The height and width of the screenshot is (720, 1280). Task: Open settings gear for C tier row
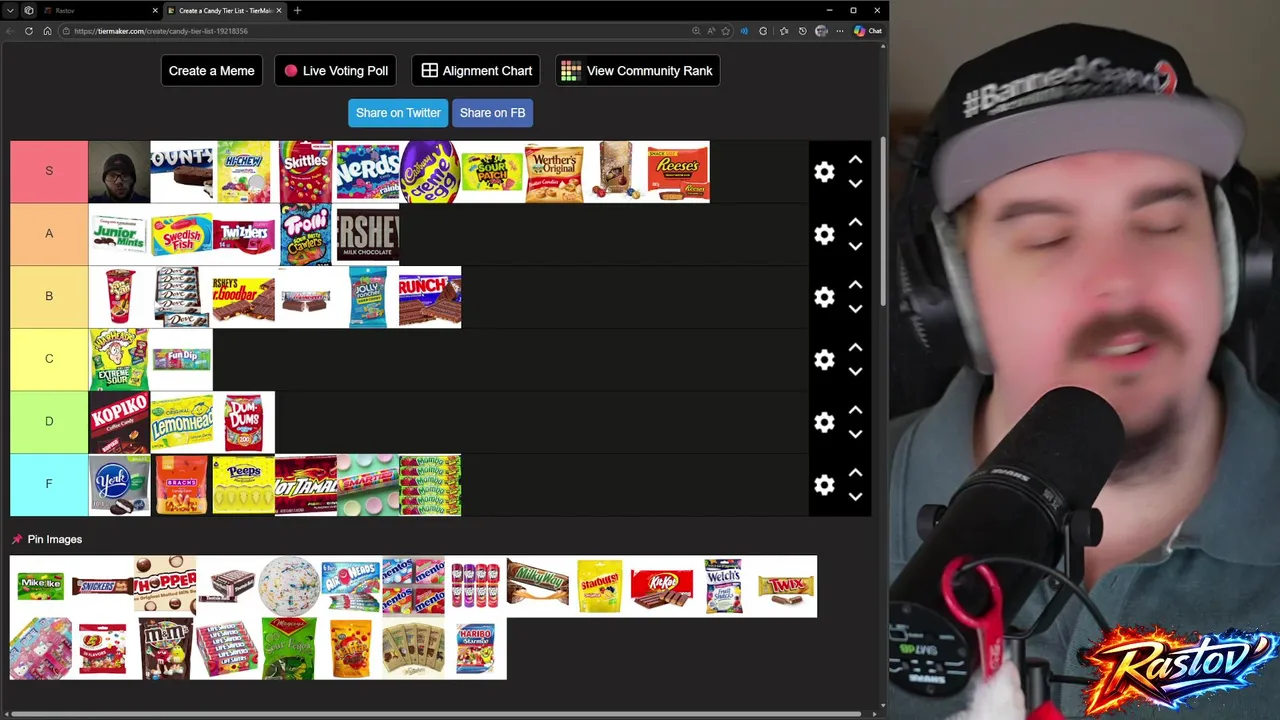click(x=824, y=360)
